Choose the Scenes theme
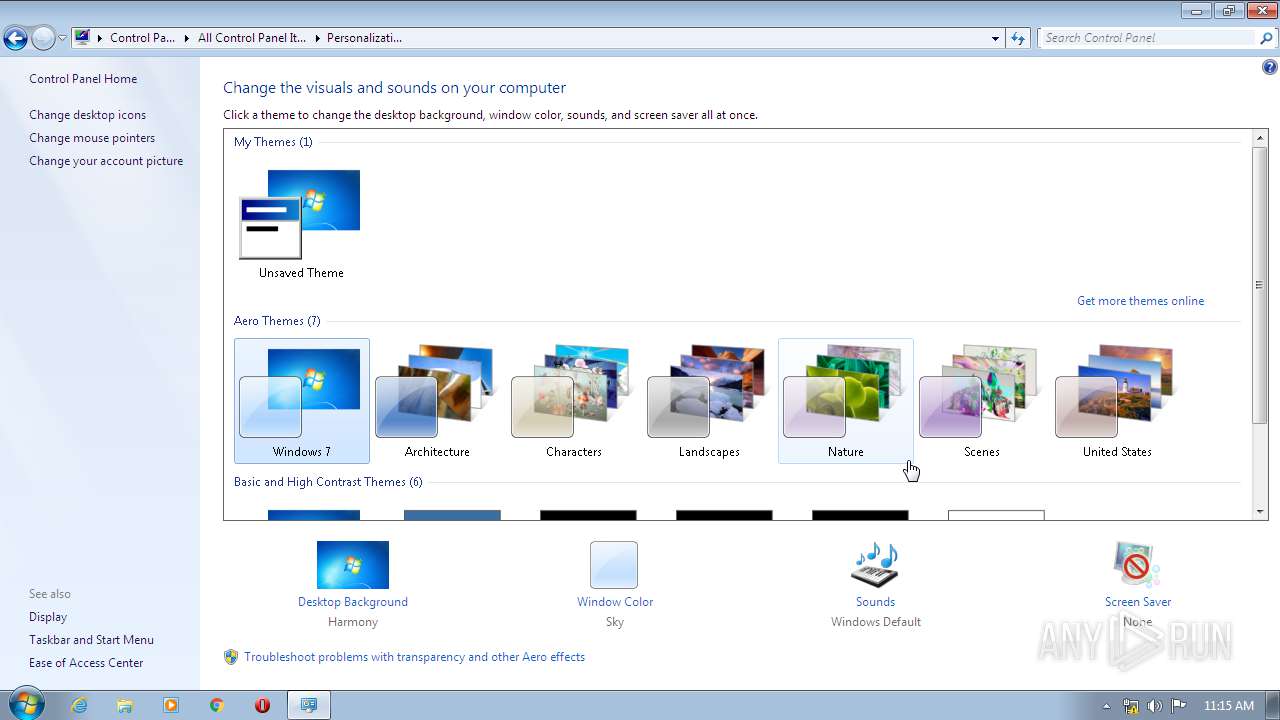Viewport: 1280px width, 720px height. [981, 401]
